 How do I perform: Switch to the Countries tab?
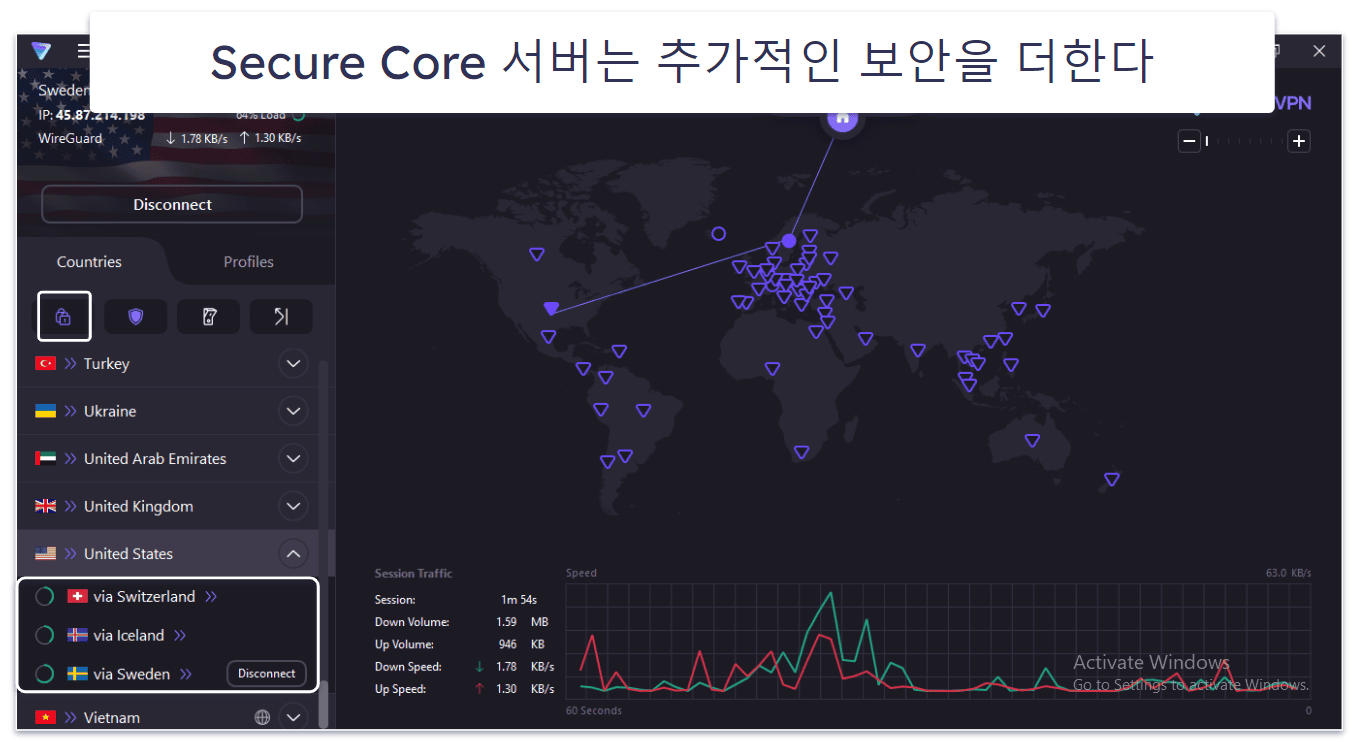(x=89, y=262)
